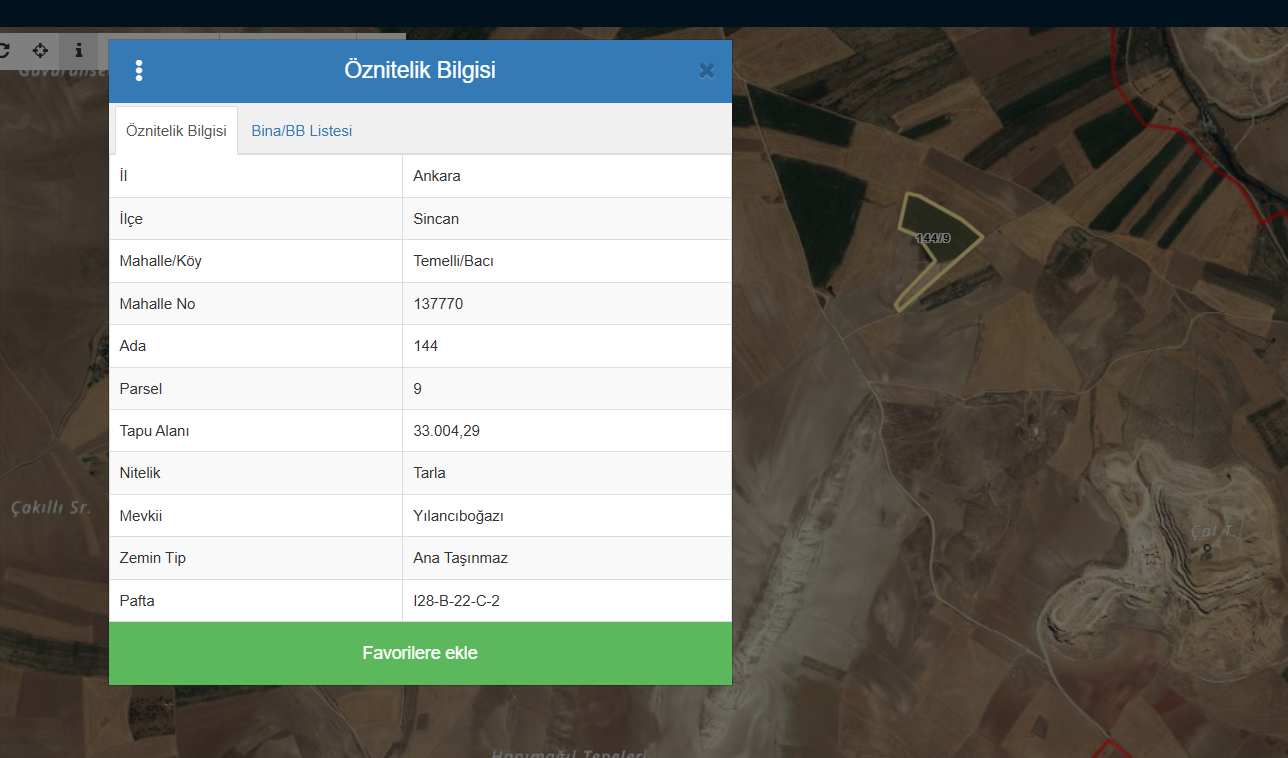Open the three-dot menu in dialog header

point(139,70)
